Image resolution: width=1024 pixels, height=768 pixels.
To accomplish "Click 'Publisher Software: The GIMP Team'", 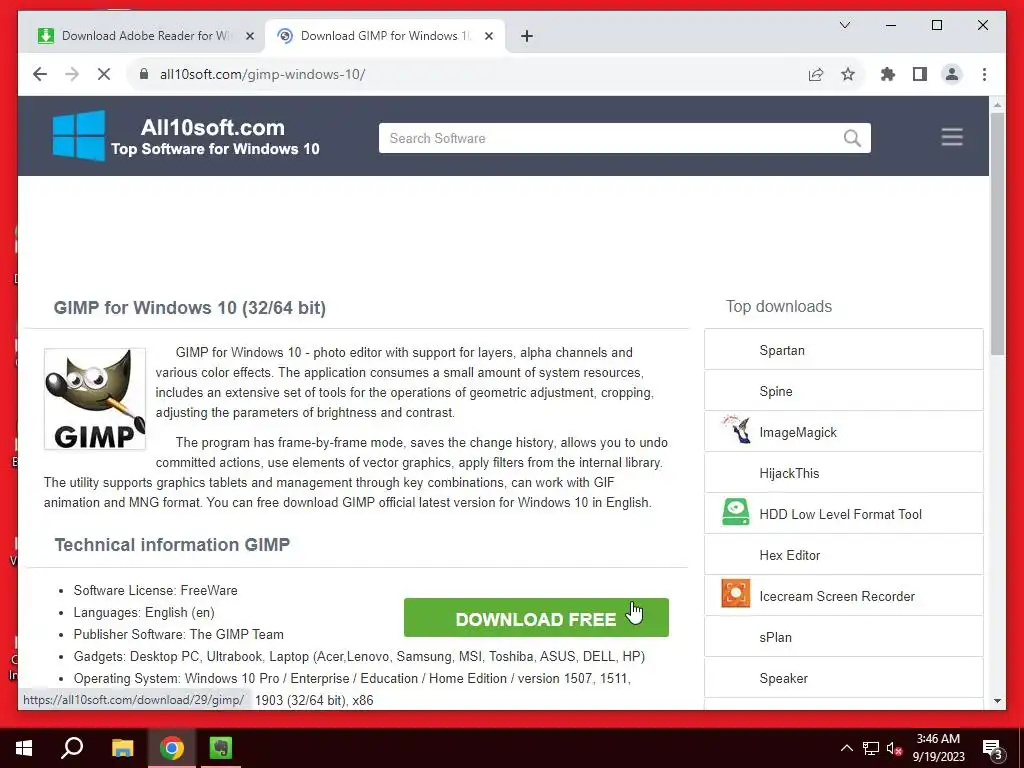I will (178, 634).
